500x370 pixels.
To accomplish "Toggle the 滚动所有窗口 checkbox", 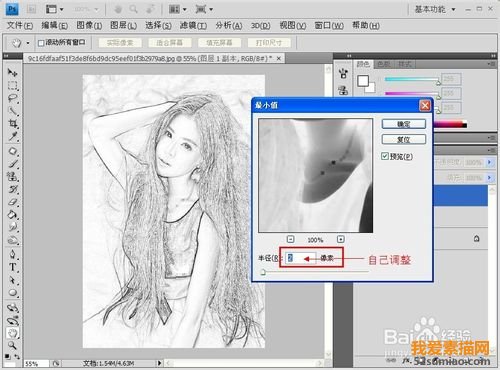I will (41, 43).
